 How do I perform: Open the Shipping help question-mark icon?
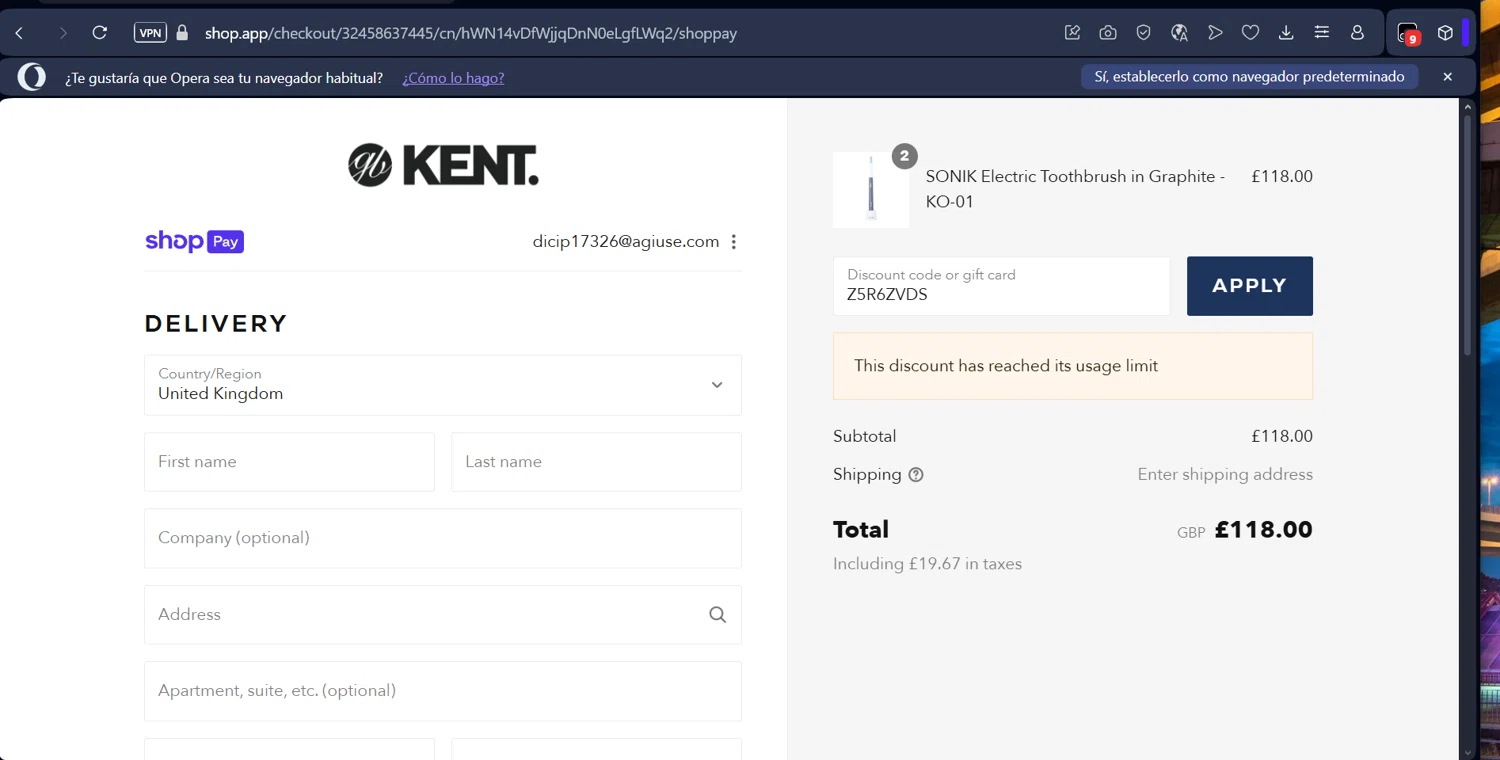(916, 475)
